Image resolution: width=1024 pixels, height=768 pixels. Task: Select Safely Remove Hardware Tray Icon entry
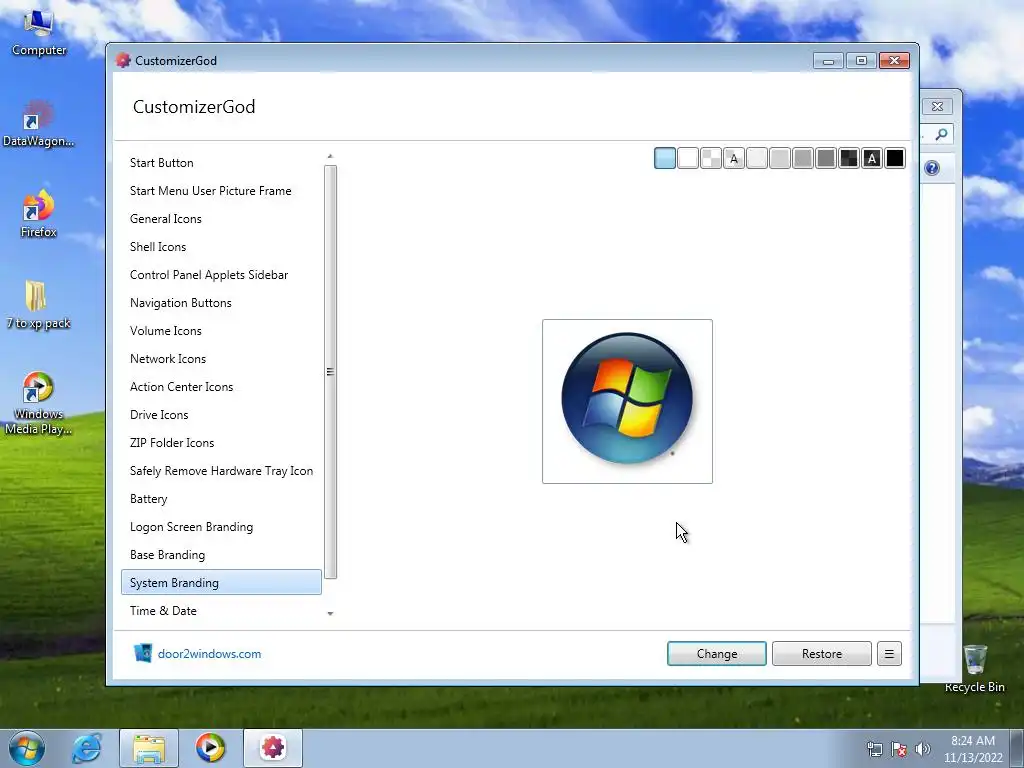coord(221,472)
